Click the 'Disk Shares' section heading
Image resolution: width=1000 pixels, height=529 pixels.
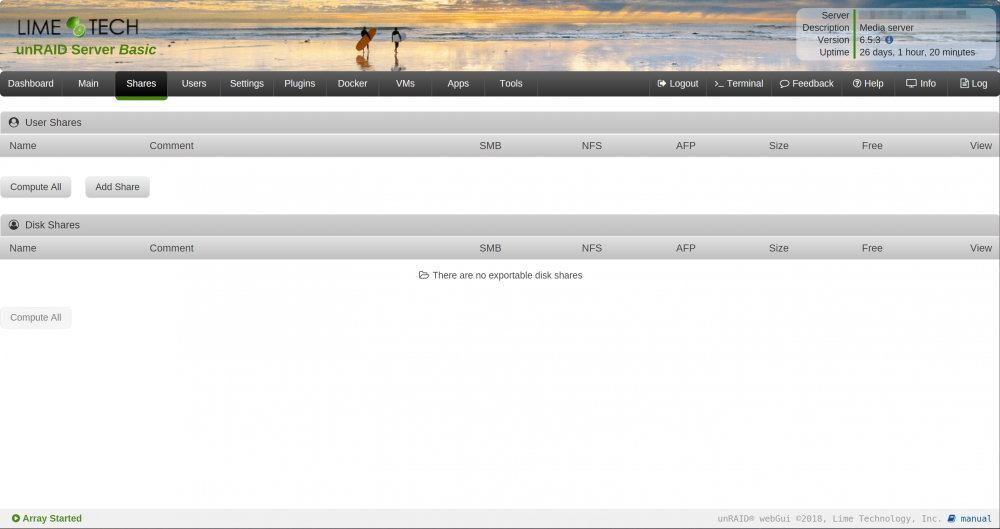click(x=52, y=225)
